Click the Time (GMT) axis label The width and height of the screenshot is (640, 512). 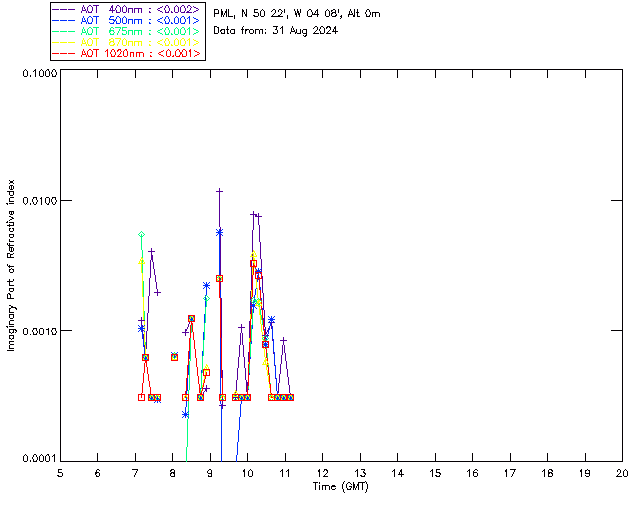click(341, 487)
